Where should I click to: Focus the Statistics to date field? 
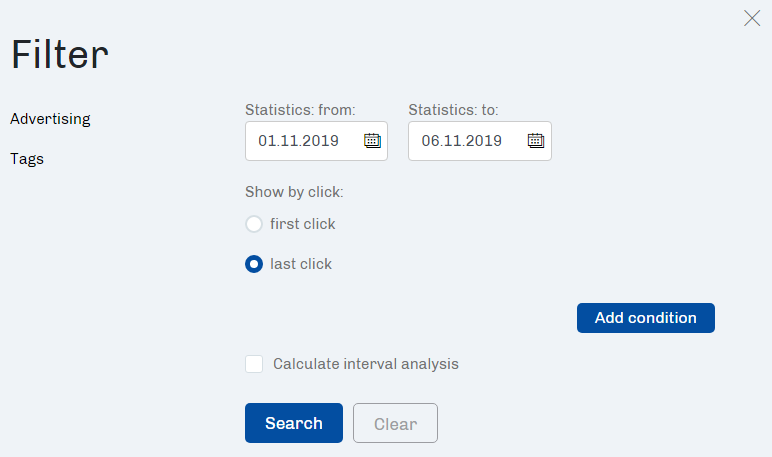point(480,141)
